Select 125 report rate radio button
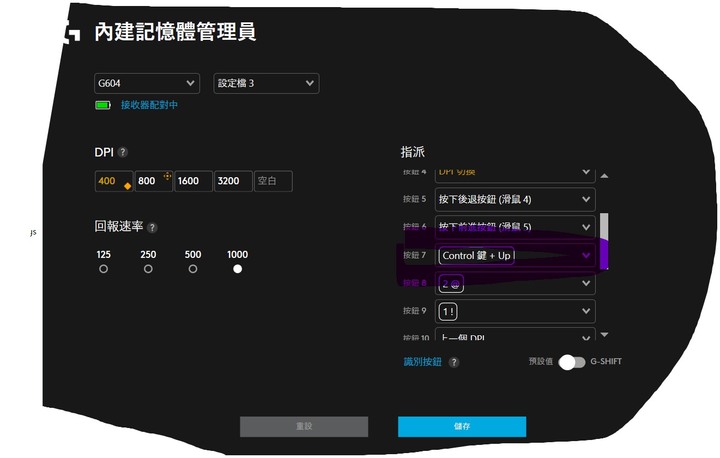The height and width of the screenshot is (458, 720). click(103, 269)
